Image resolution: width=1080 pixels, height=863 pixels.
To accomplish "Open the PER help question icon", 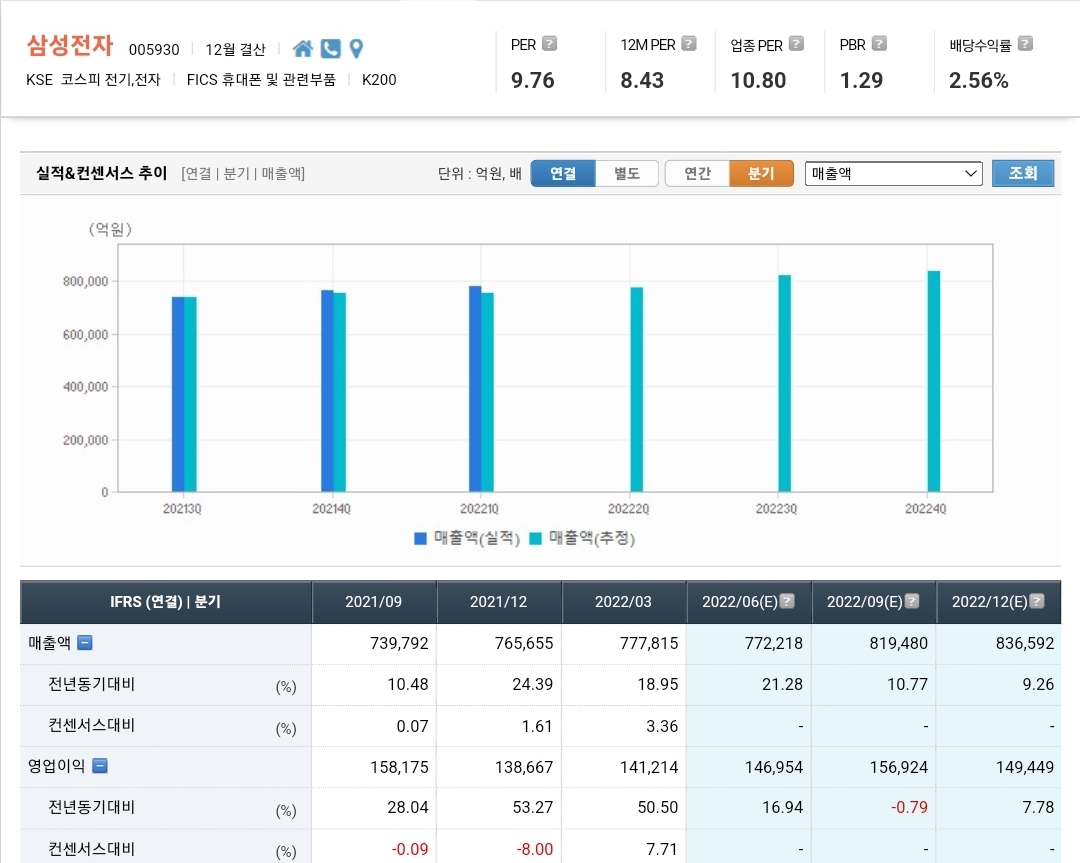I will point(549,43).
